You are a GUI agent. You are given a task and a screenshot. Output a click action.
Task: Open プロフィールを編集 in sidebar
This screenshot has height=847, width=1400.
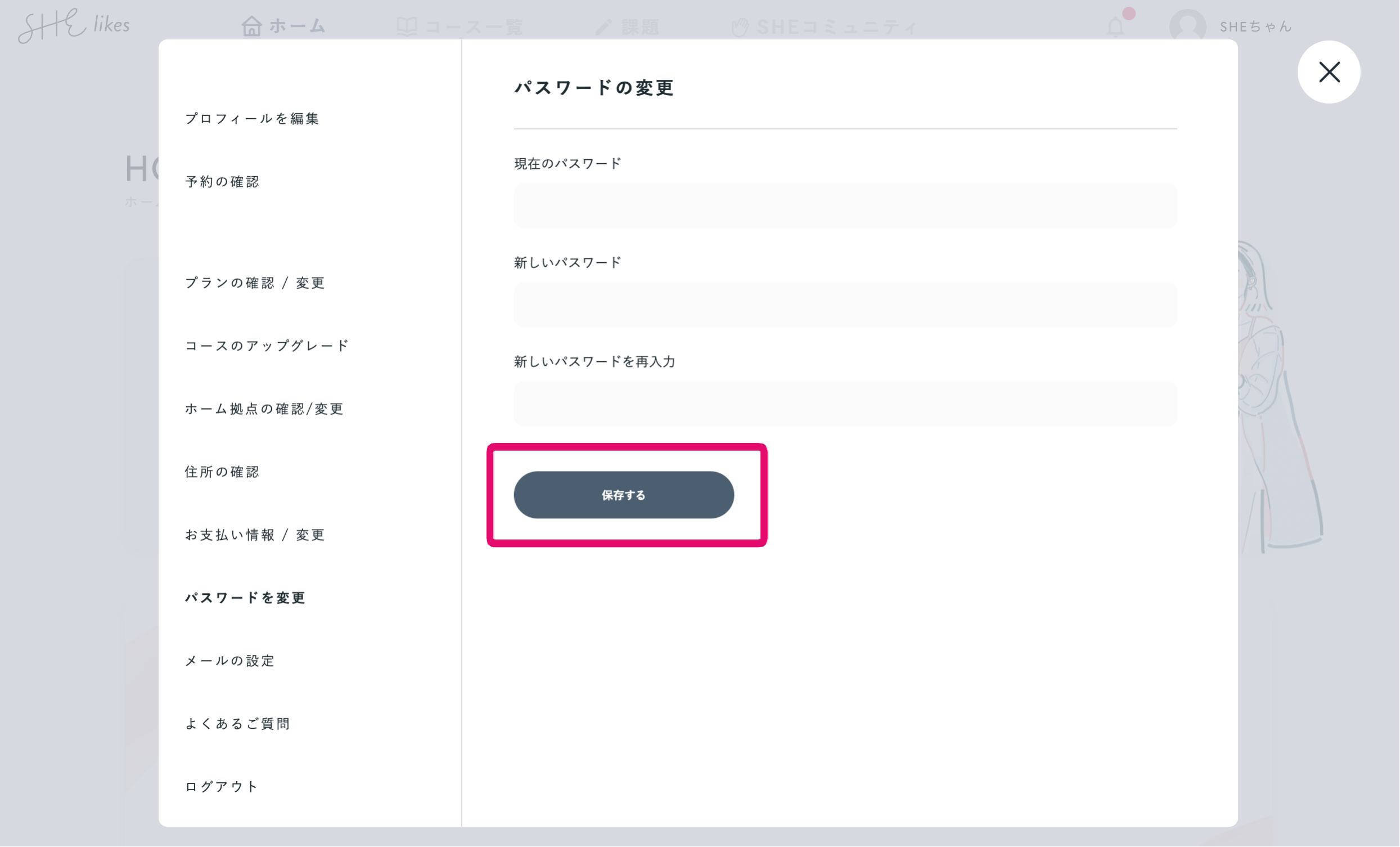[253, 118]
